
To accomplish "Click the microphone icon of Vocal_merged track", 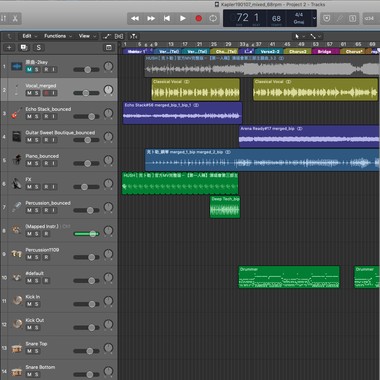I will (17, 90).
